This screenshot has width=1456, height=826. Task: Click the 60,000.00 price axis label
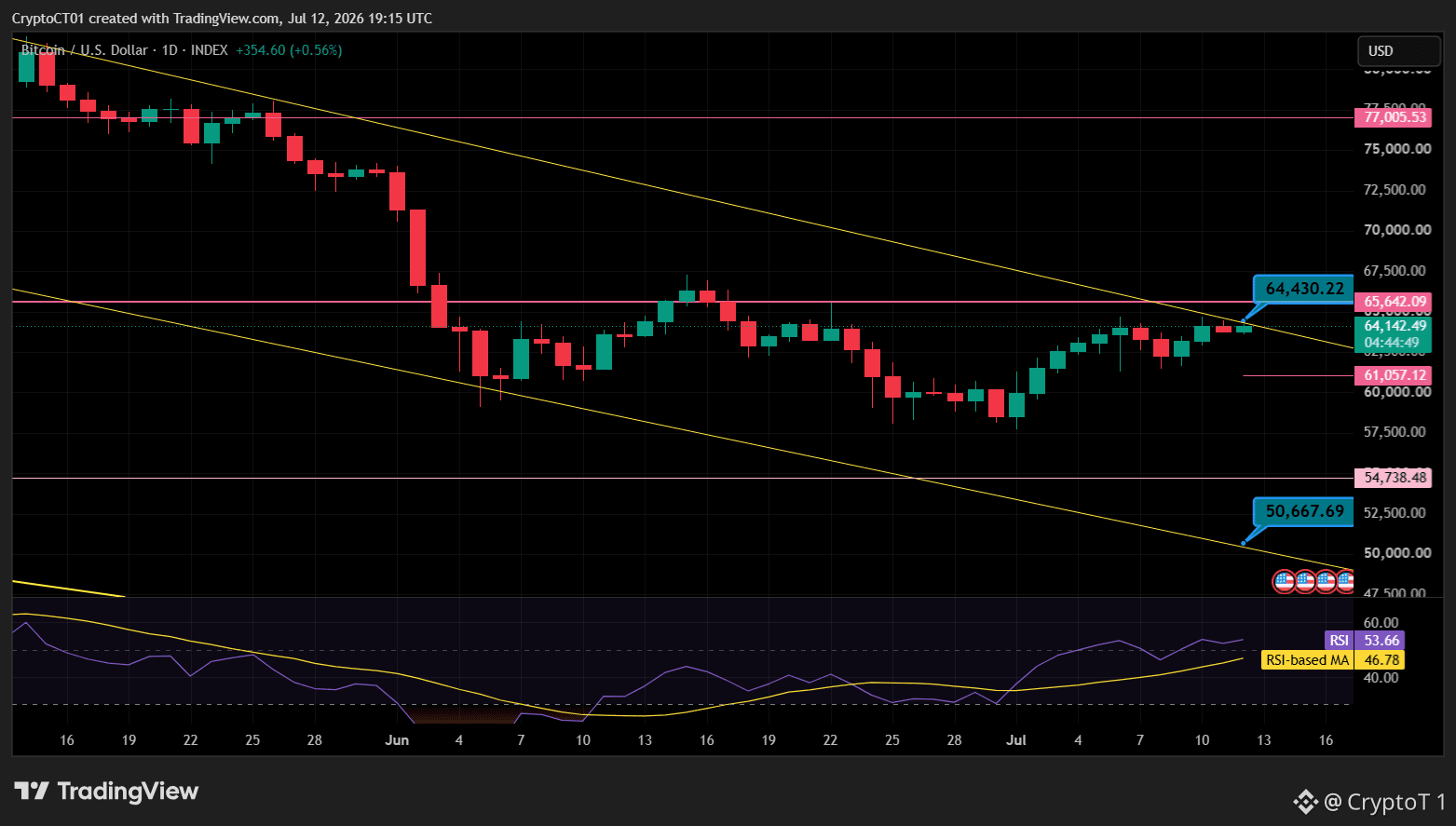tap(1397, 392)
